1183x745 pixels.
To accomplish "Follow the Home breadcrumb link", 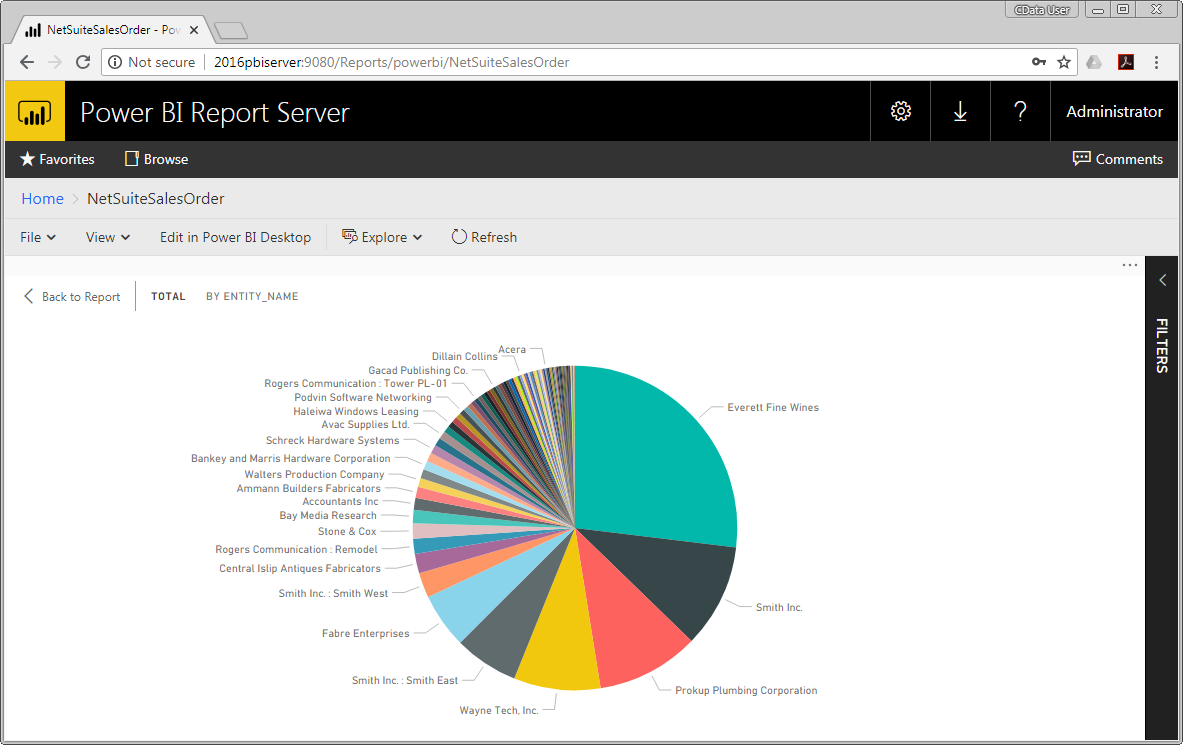I will coord(43,199).
